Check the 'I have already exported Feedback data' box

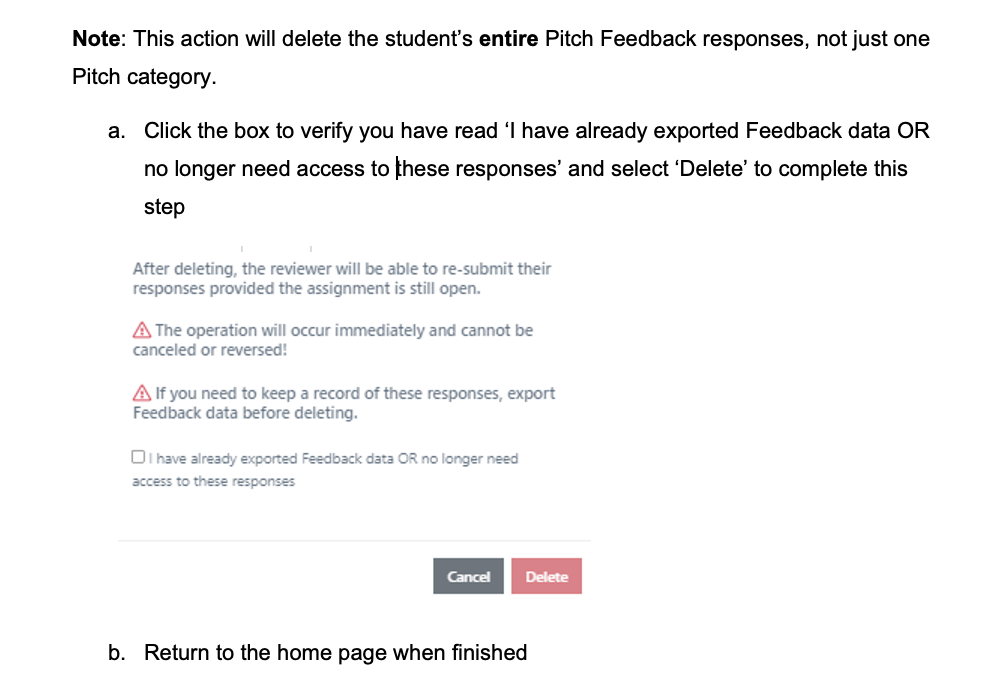[x=137, y=458]
